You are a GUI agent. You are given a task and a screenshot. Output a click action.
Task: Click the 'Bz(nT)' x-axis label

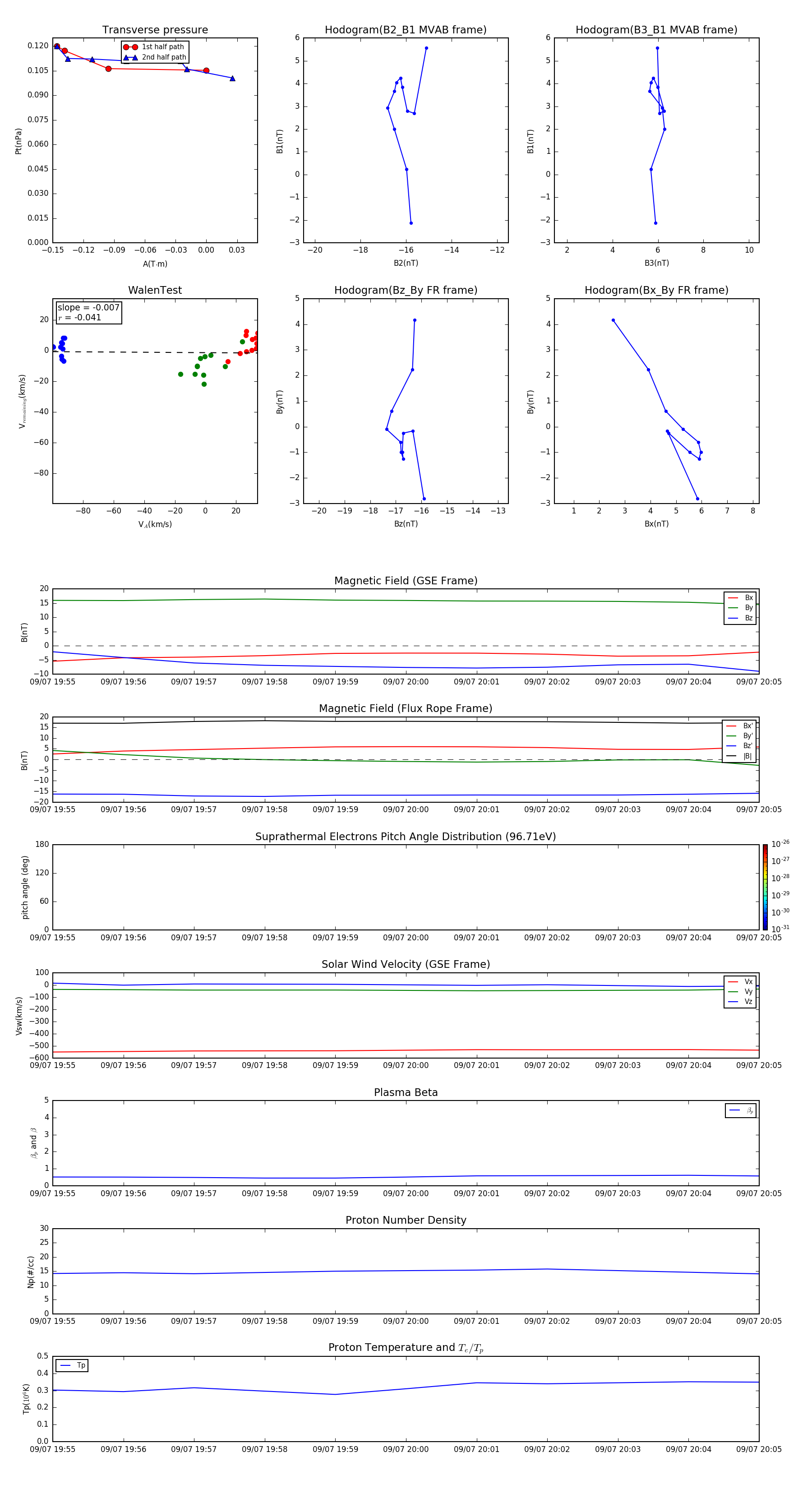click(406, 524)
